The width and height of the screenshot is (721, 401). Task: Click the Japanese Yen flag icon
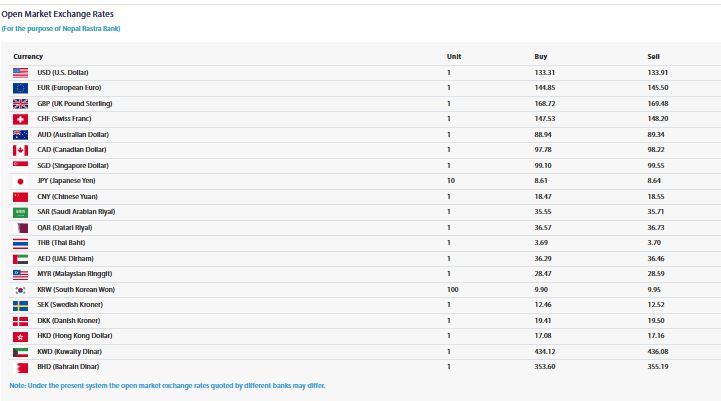pyautogui.click(x=20, y=180)
